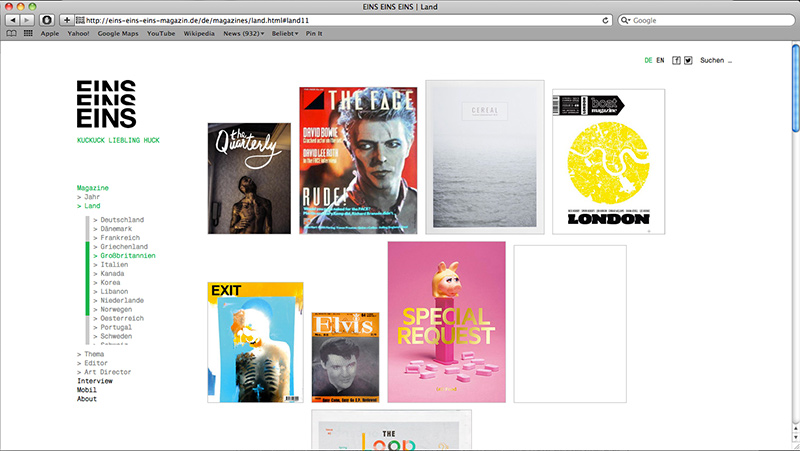Click the Google search field
Image resolution: width=800 pixels, height=451 pixels.
point(706,20)
